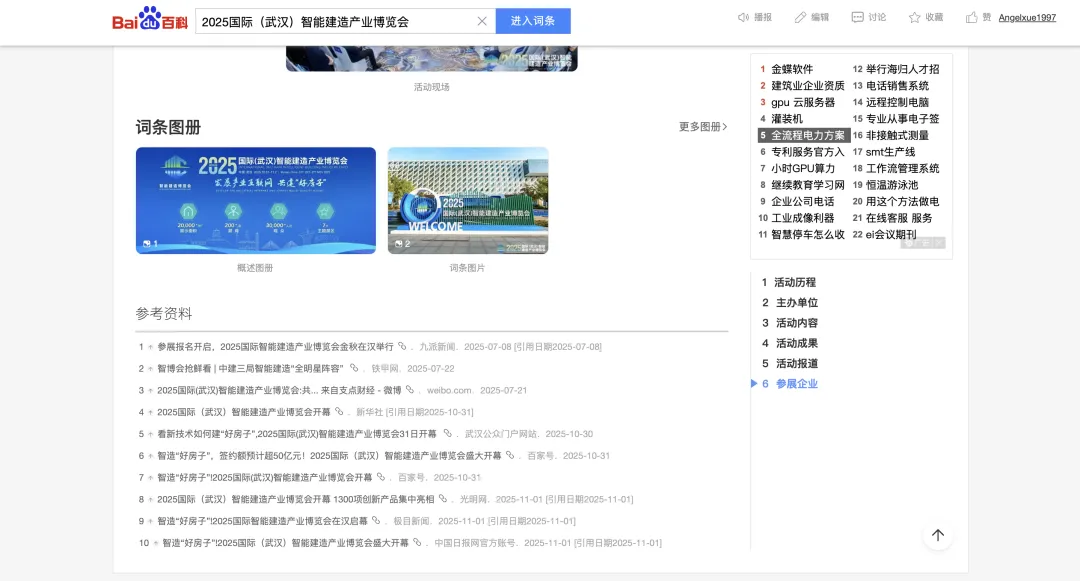Click hot search item 恒温游泳池
The width and height of the screenshot is (1080, 581).
(892, 184)
